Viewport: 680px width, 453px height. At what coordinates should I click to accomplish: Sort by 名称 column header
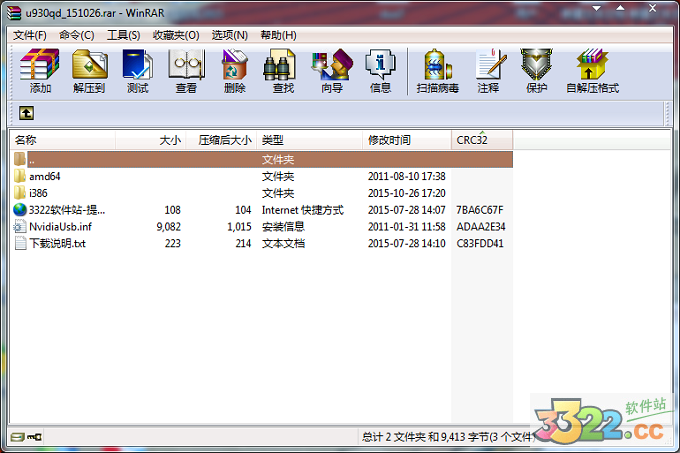(63, 140)
